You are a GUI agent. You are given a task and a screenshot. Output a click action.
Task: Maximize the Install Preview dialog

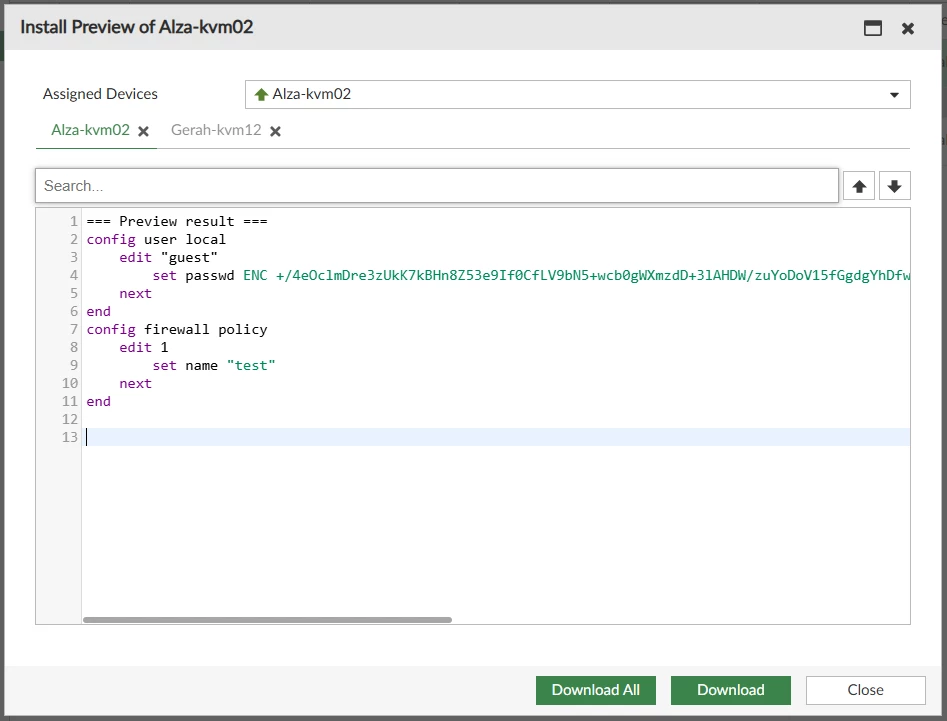pyautogui.click(x=873, y=28)
